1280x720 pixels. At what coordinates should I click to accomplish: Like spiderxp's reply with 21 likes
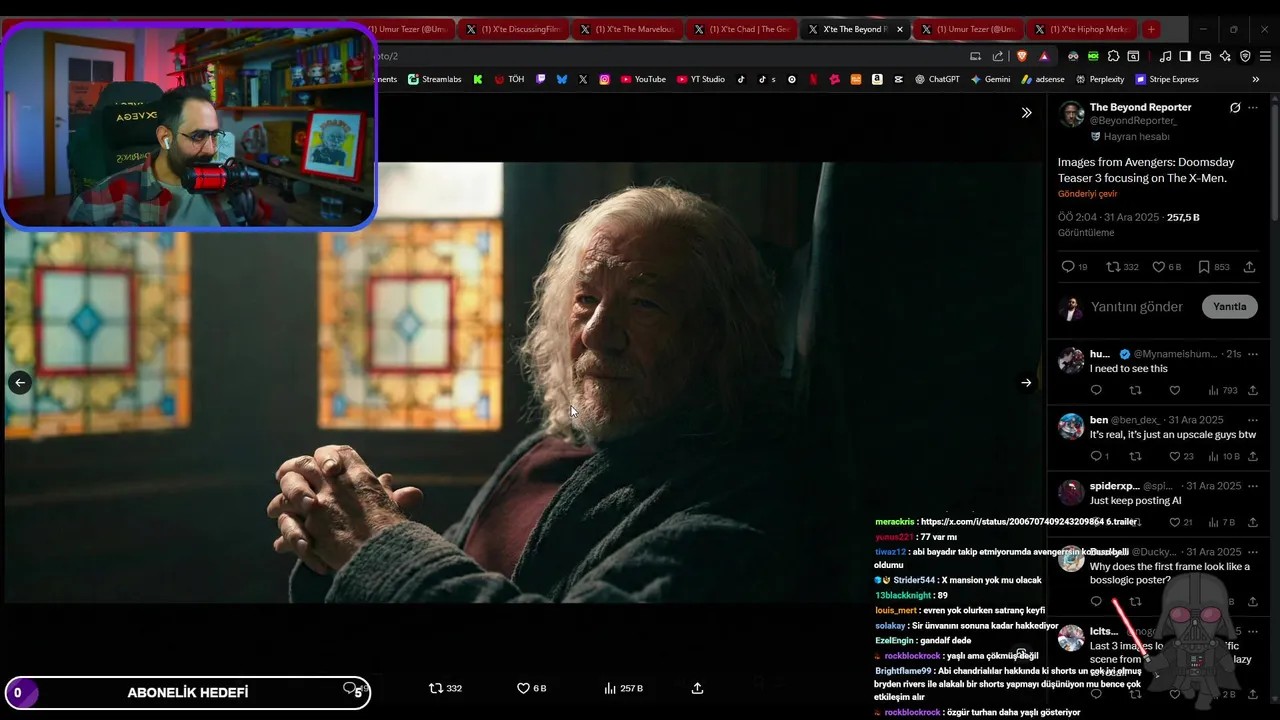click(x=1180, y=522)
